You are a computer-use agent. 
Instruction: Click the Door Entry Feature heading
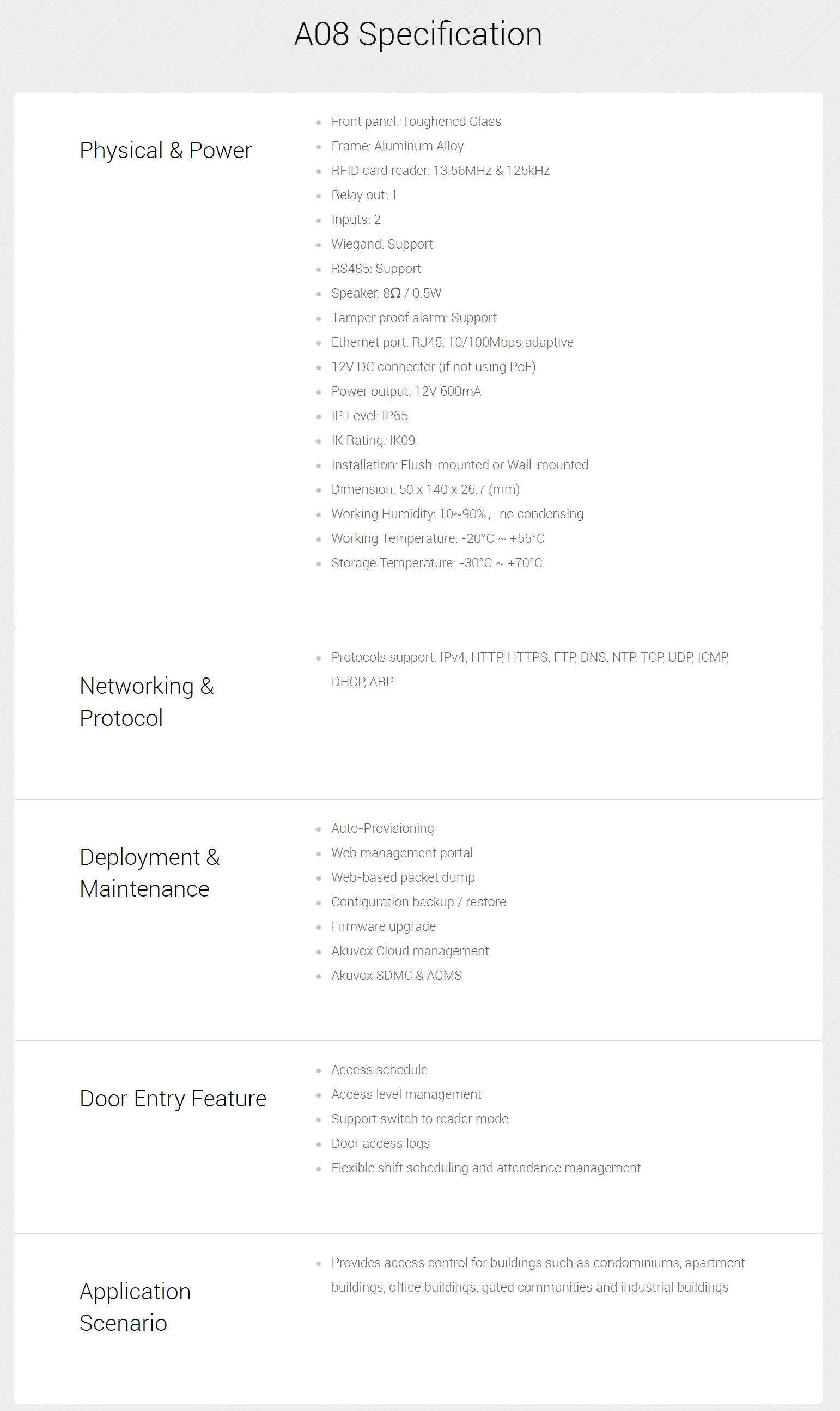click(x=173, y=1099)
